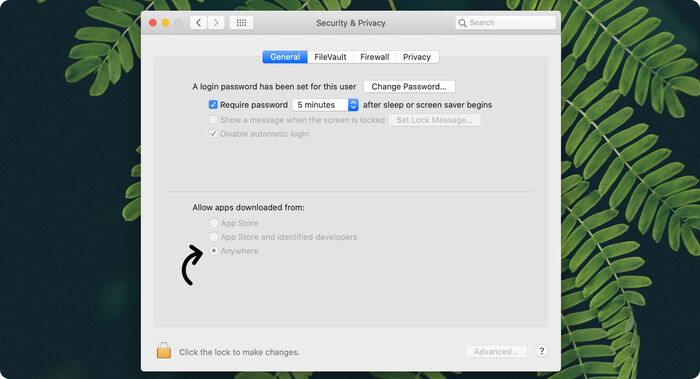This screenshot has height=379, width=700.
Task: Close window with the red button
Action: (x=153, y=23)
